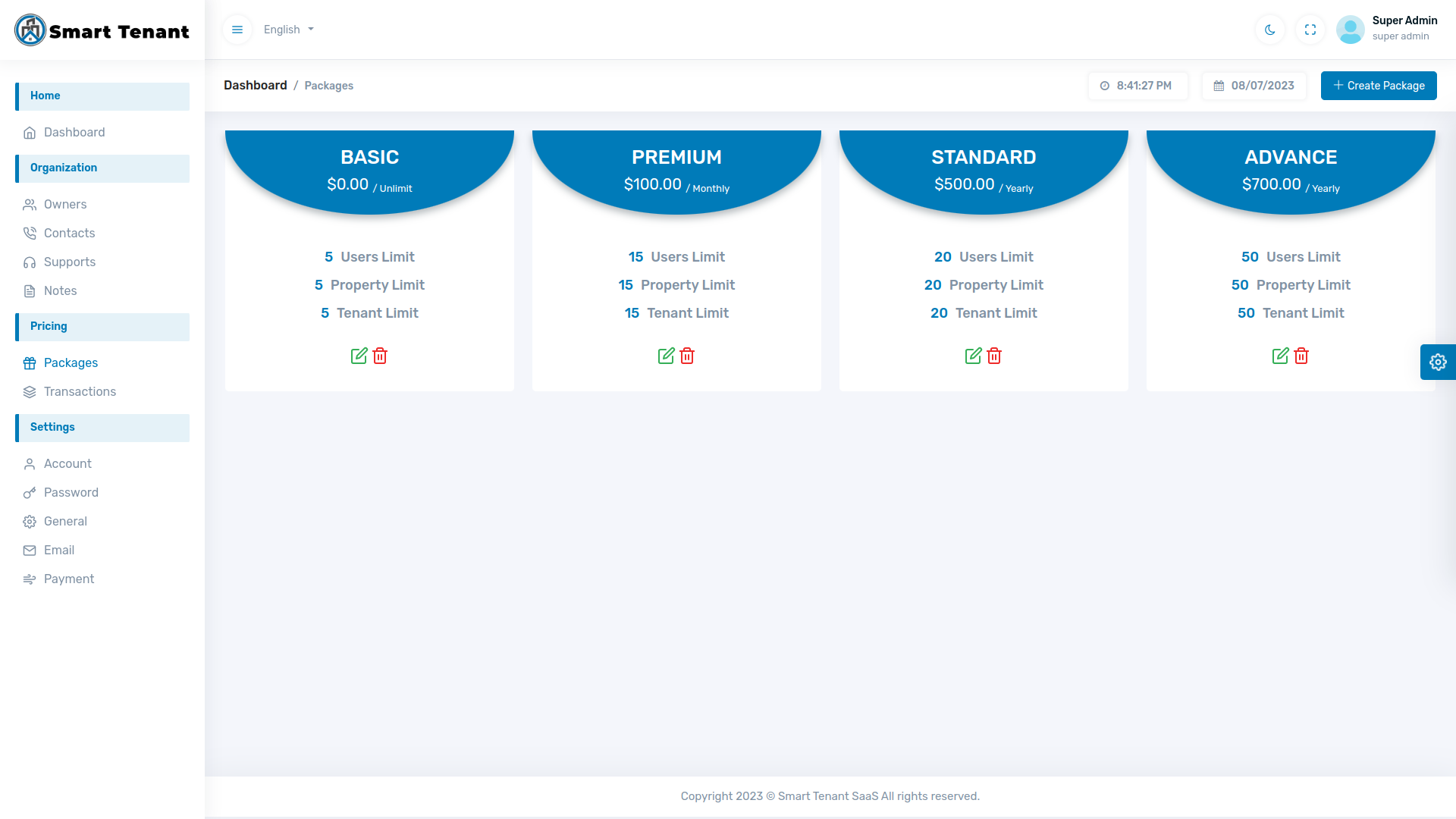Open Email settings link
Image resolution: width=1456 pixels, height=819 pixels.
coord(58,550)
